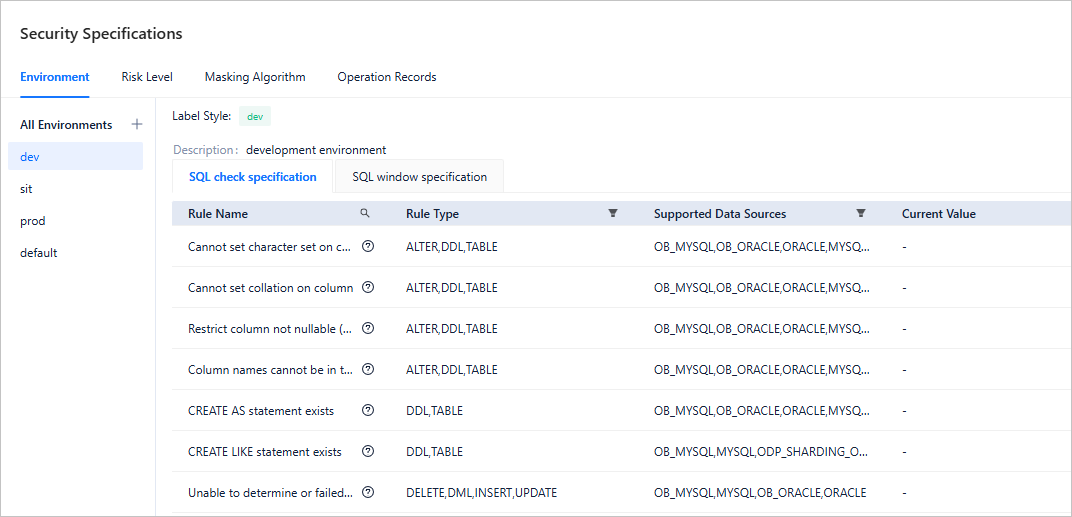Click help icon for Column names rule
This screenshot has width=1072, height=517.
[x=368, y=369]
